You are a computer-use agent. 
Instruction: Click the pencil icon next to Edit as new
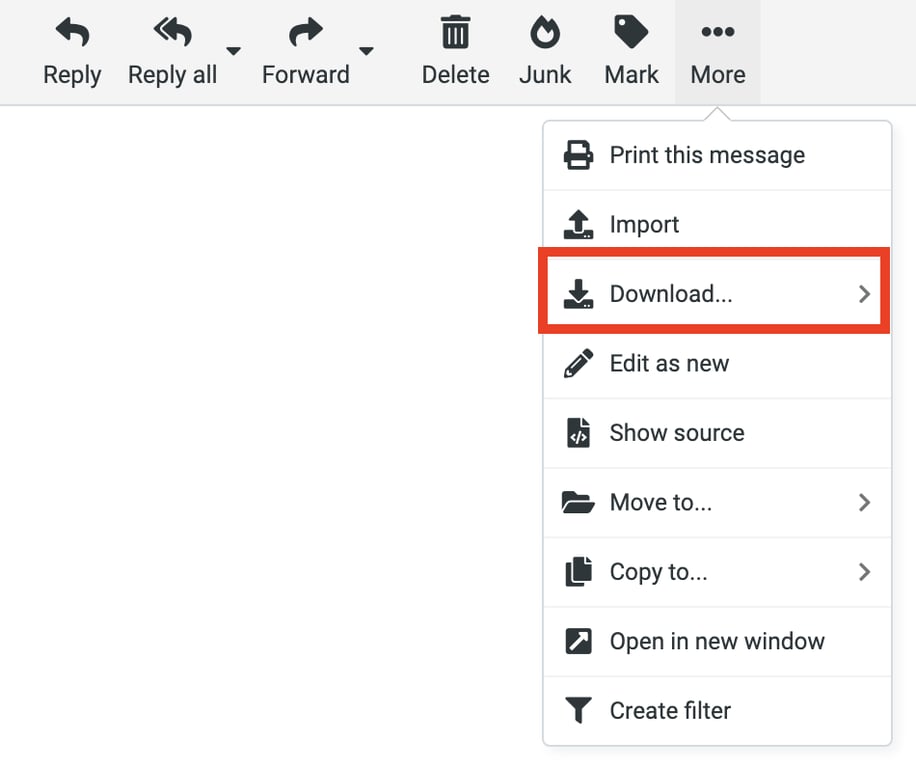click(x=578, y=363)
